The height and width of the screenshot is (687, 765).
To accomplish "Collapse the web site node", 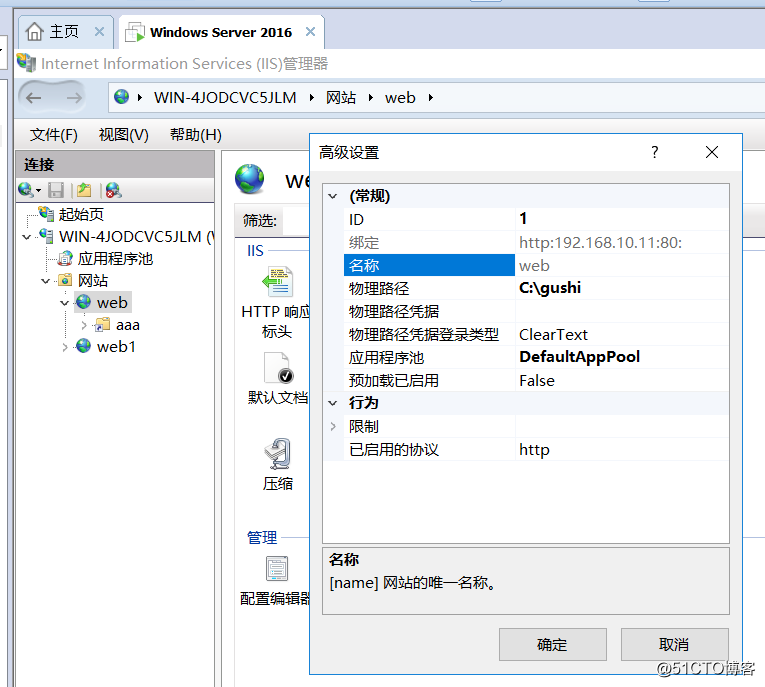I will 64,303.
